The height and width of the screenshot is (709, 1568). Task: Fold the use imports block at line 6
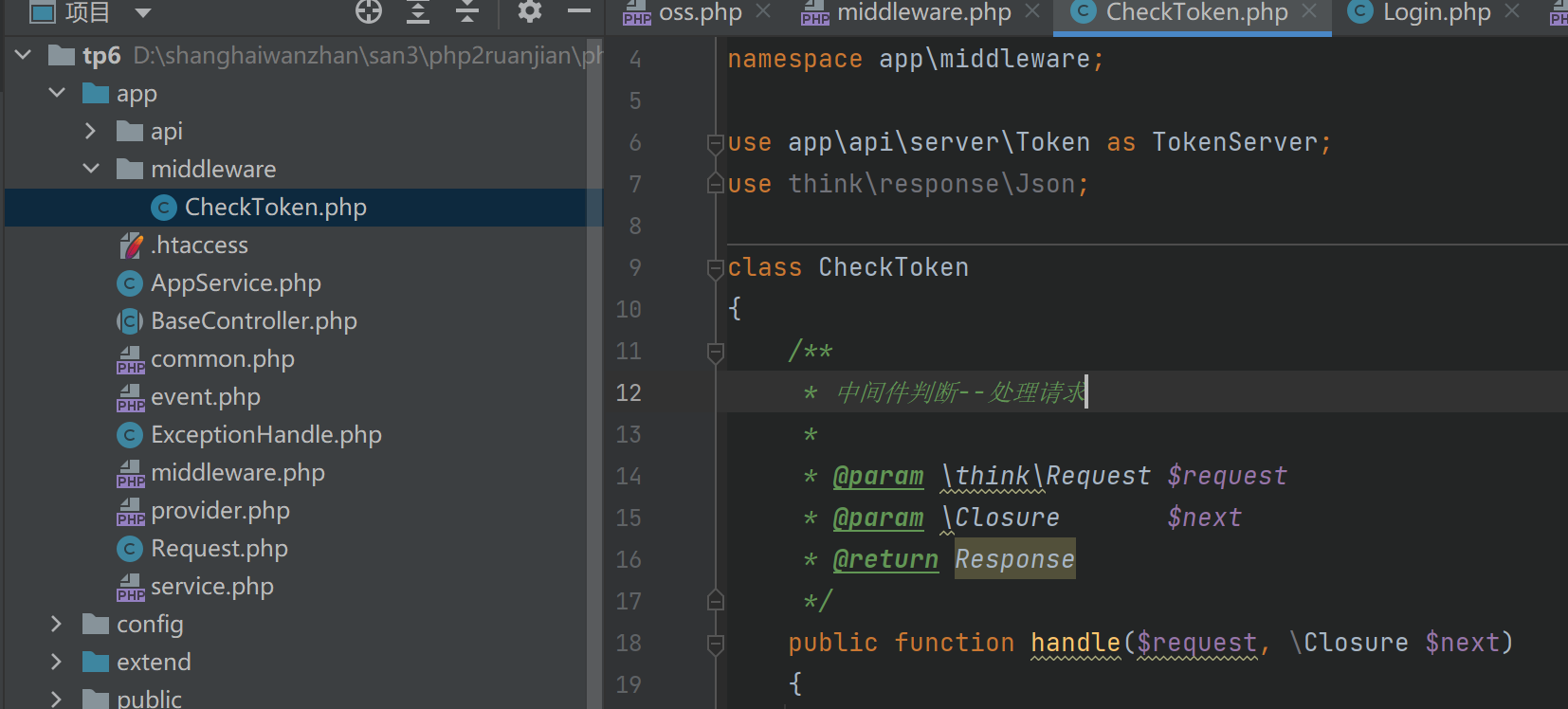click(716, 143)
